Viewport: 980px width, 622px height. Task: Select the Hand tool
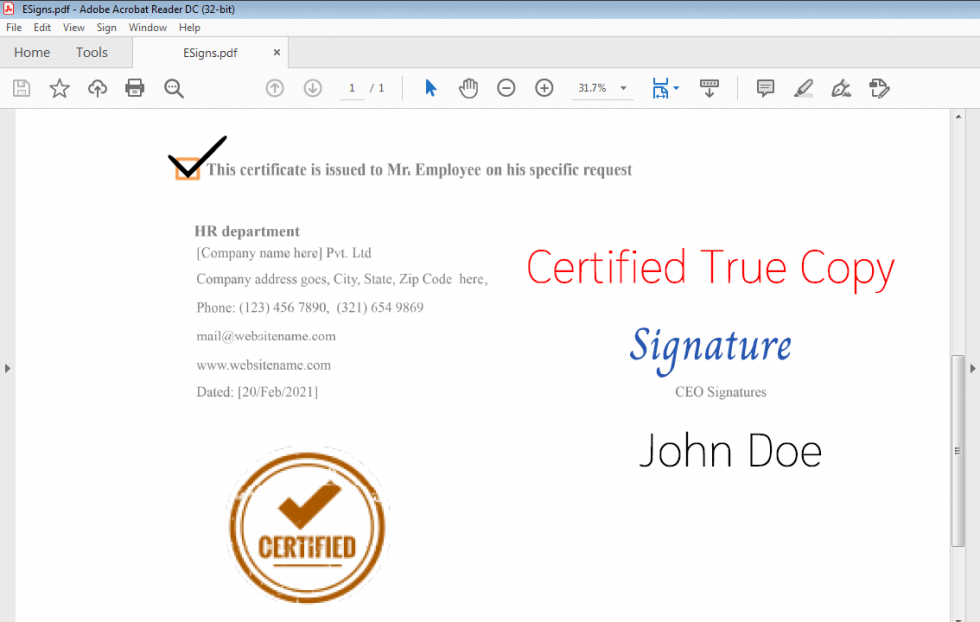[x=468, y=88]
